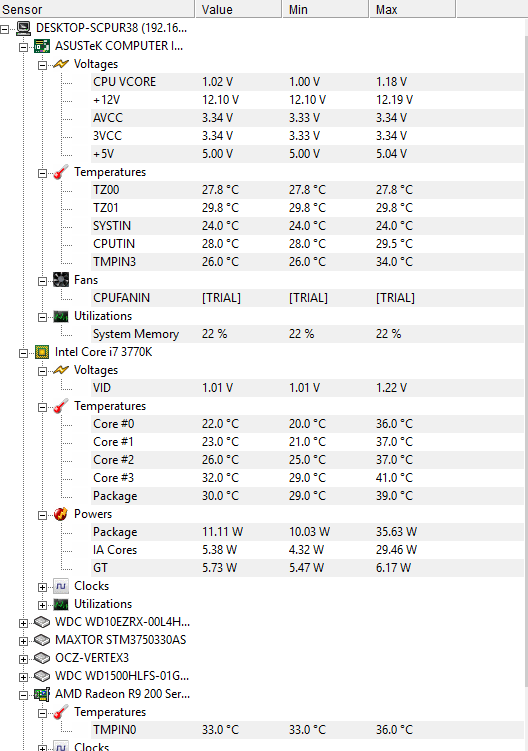Click the DESKTOP-SCPUR38 computer icon
This screenshot has width=528, height=751.
point(23,28)
